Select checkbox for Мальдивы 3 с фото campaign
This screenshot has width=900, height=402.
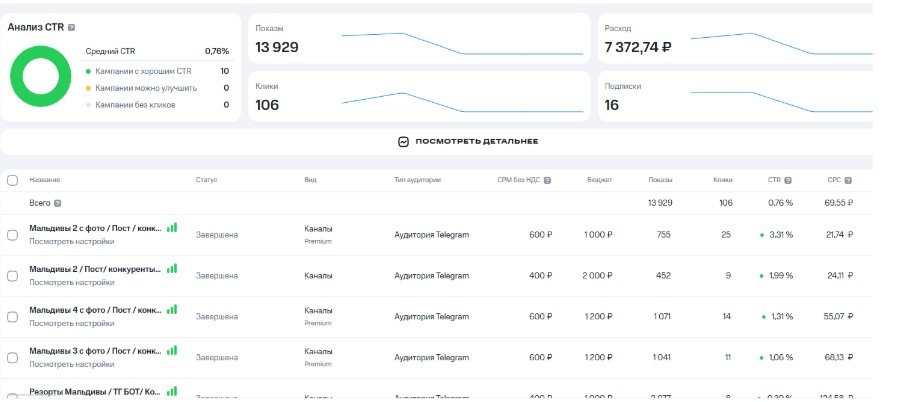(12, 357)
